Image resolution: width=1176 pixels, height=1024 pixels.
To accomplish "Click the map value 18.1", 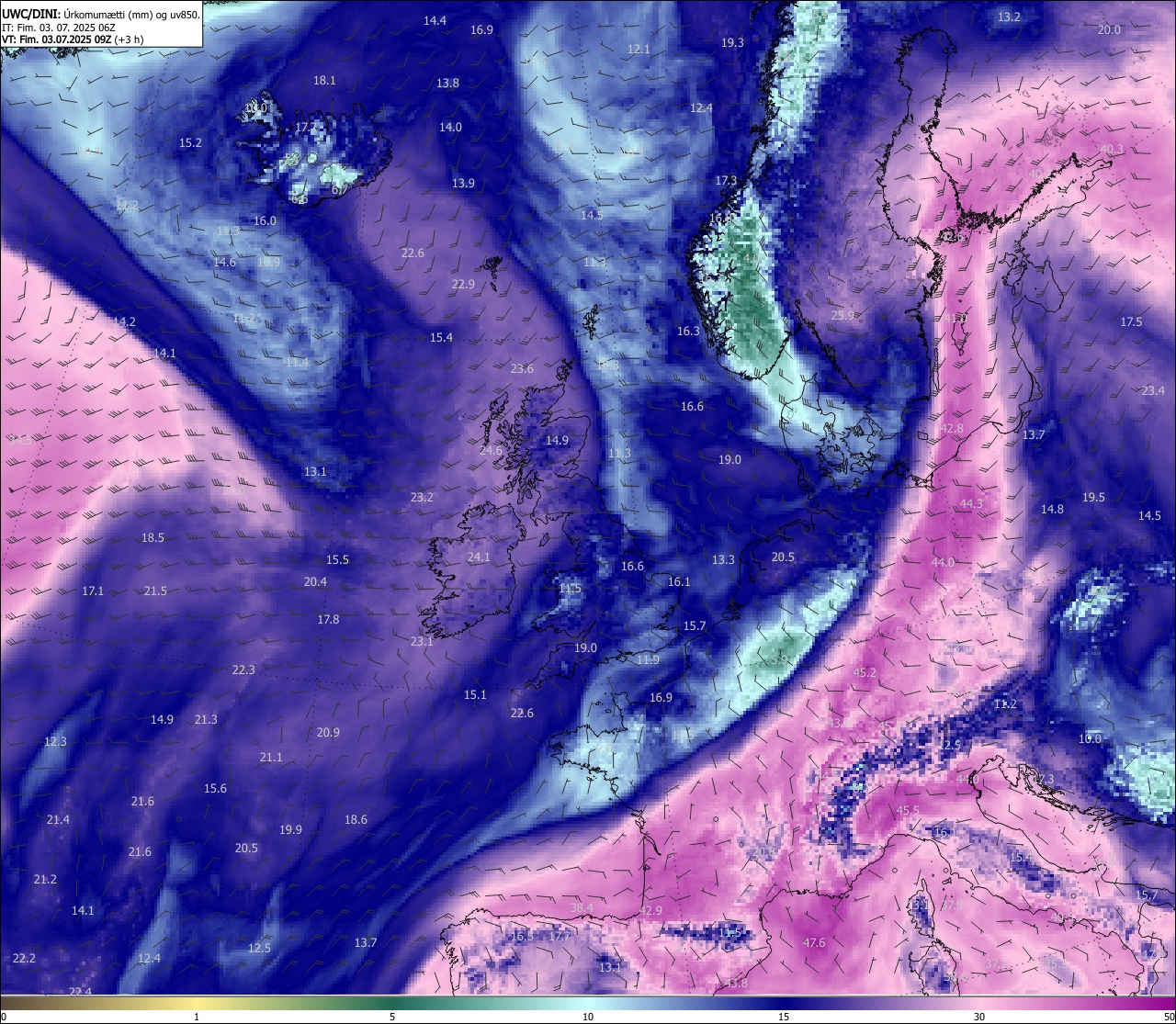I will click(x=324, y=80).
